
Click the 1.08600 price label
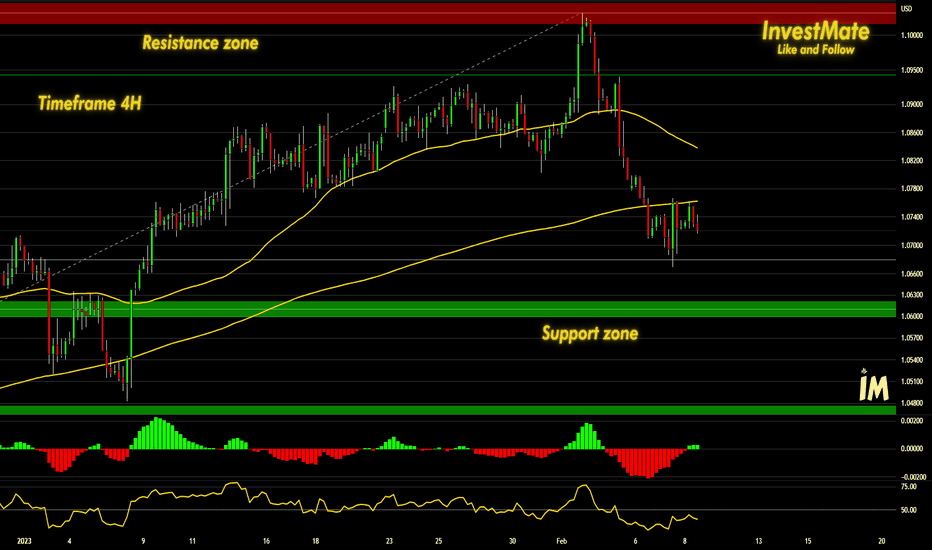912,133
